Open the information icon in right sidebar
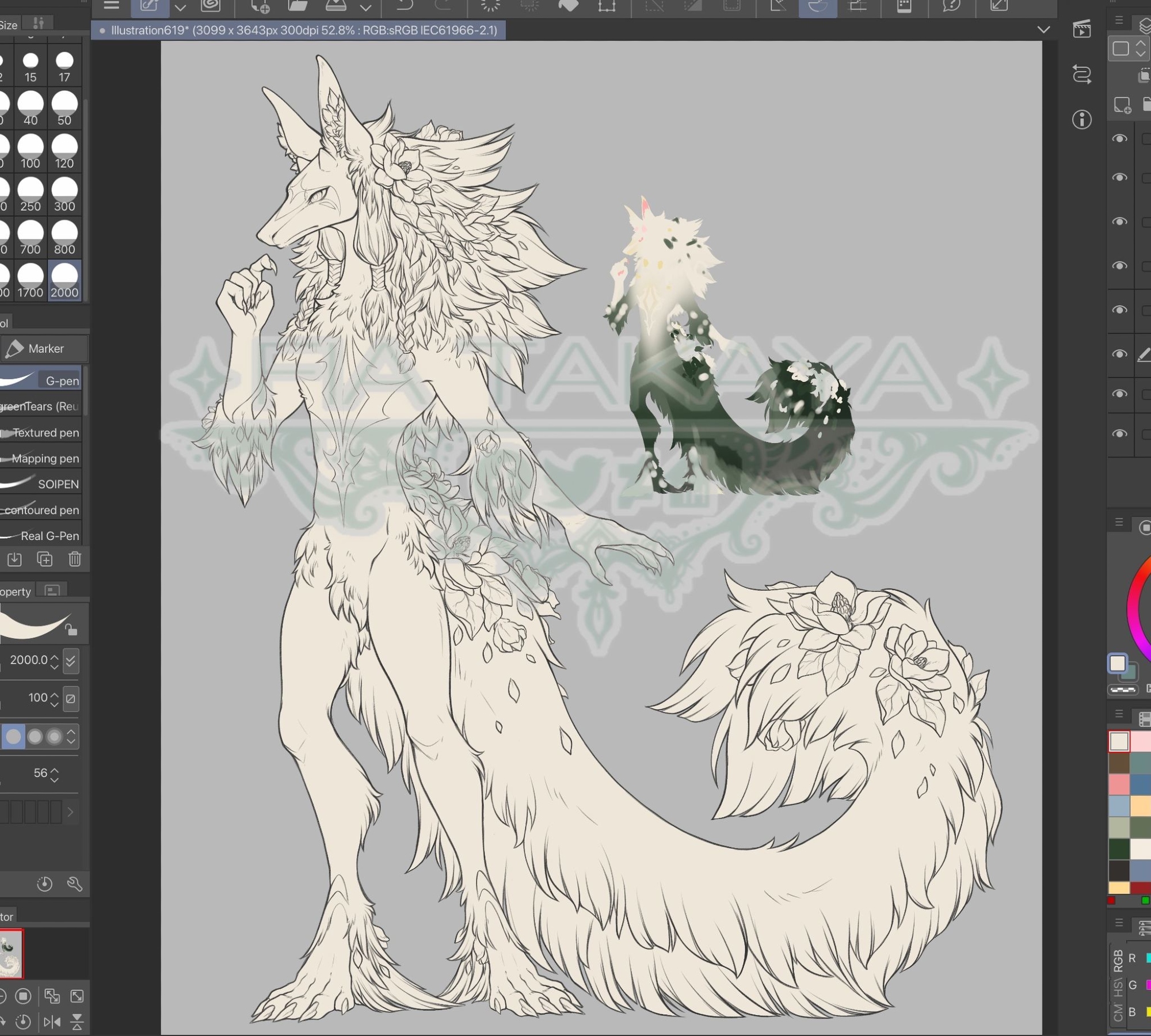Screen dimensions: 1151x1036 click(x=1082, y=119)
